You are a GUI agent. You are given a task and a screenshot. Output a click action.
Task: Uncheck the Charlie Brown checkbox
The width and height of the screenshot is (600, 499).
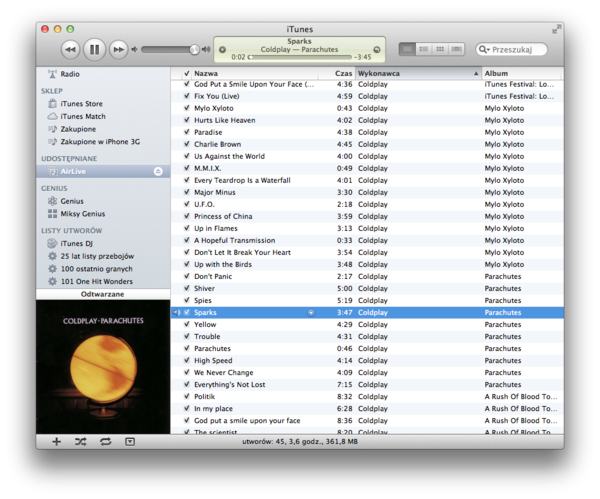186,144
